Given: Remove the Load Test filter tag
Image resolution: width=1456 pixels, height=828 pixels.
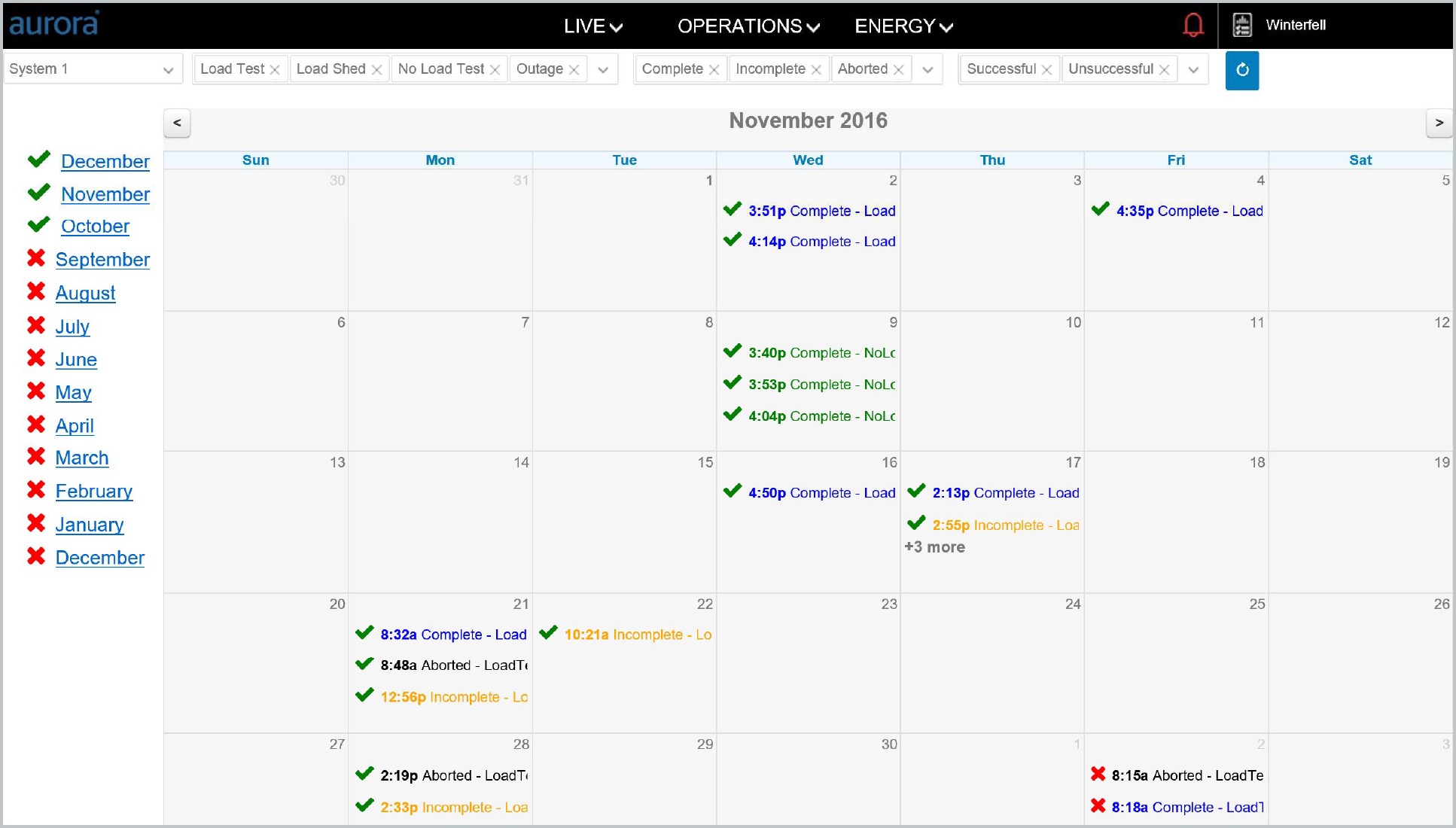Looking at the screenshot, I should [275, 69].
